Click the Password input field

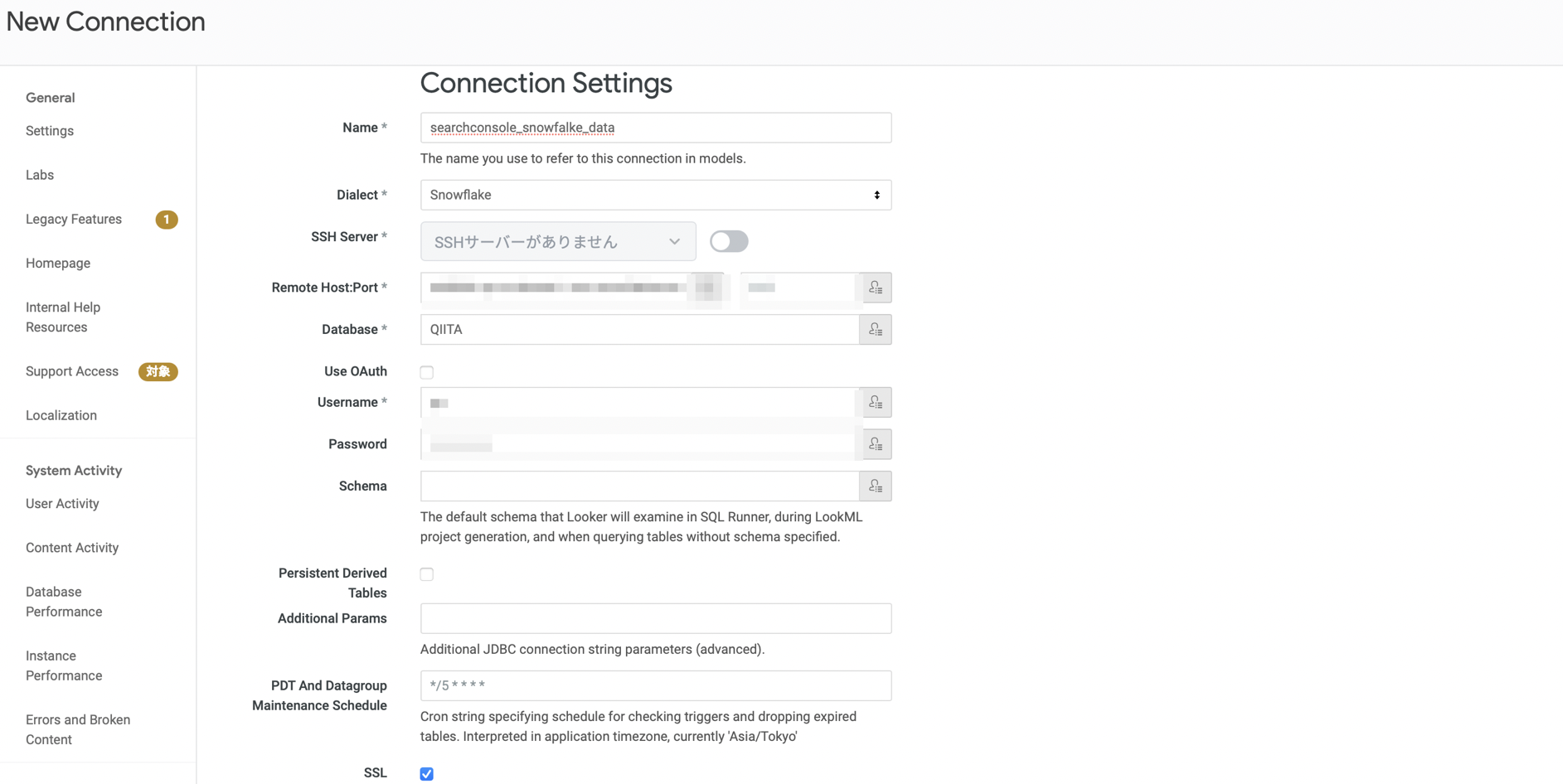640,444
